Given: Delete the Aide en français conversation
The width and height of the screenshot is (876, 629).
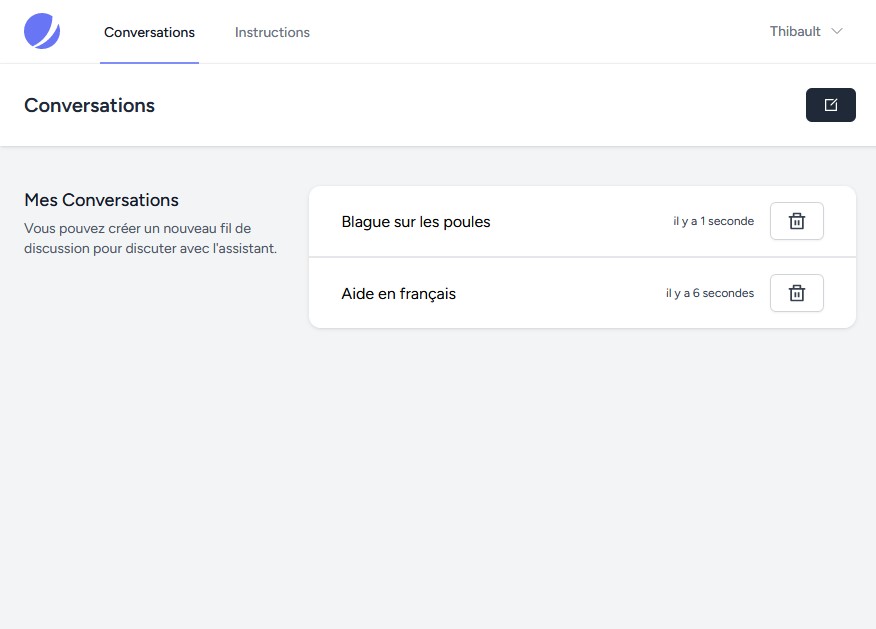Looking at the screenshot, I should coord(797,293).
